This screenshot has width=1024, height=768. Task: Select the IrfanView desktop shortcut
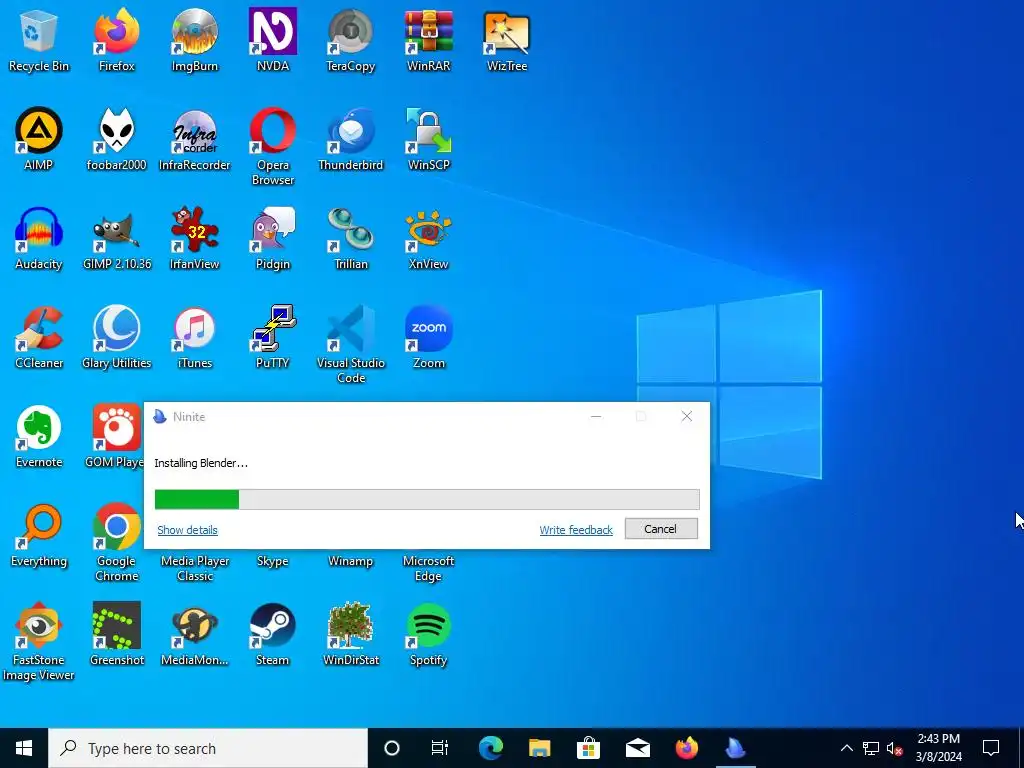tap(195, 238)
